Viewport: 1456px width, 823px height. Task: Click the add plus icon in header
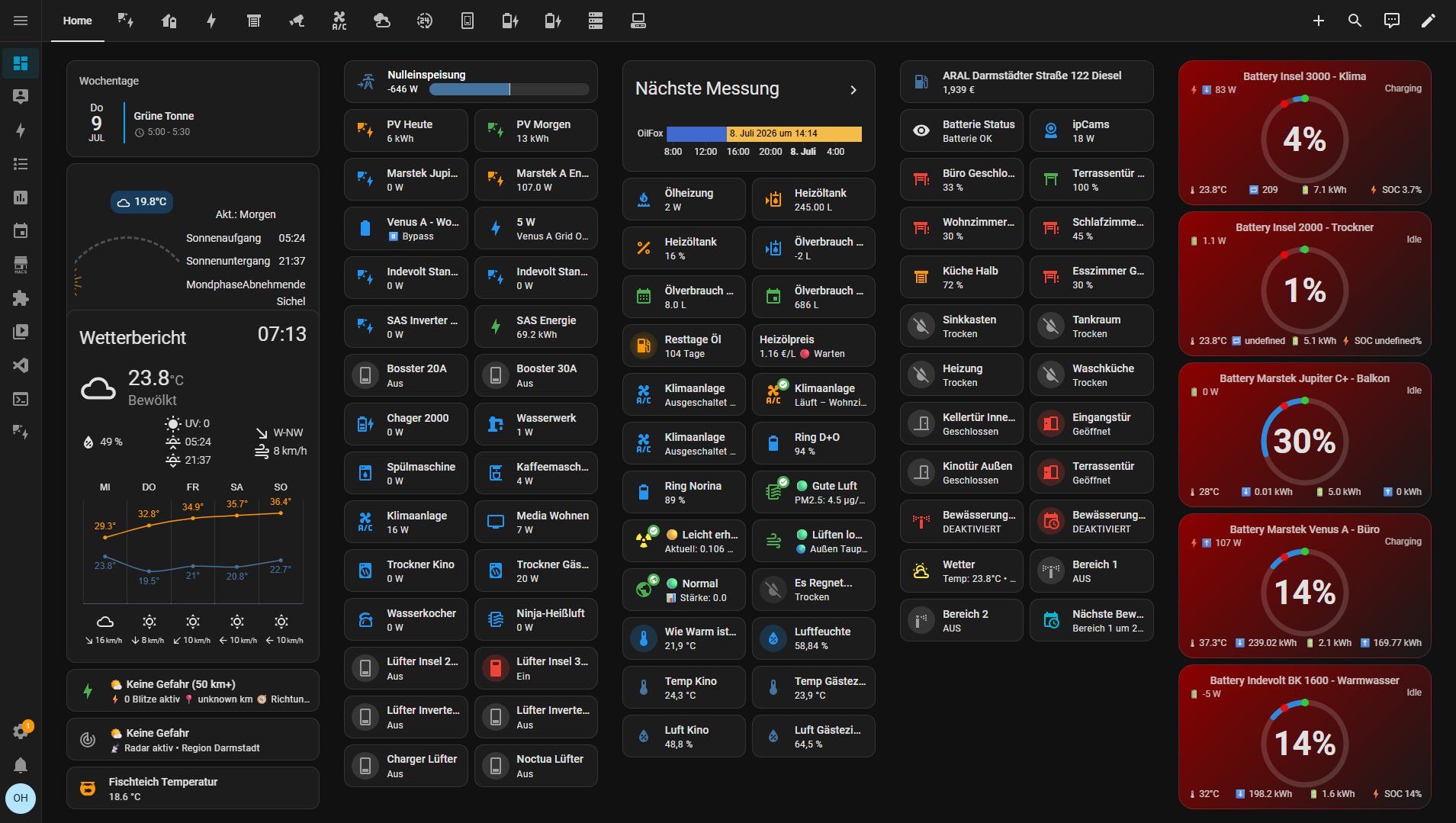point(1318,21)
